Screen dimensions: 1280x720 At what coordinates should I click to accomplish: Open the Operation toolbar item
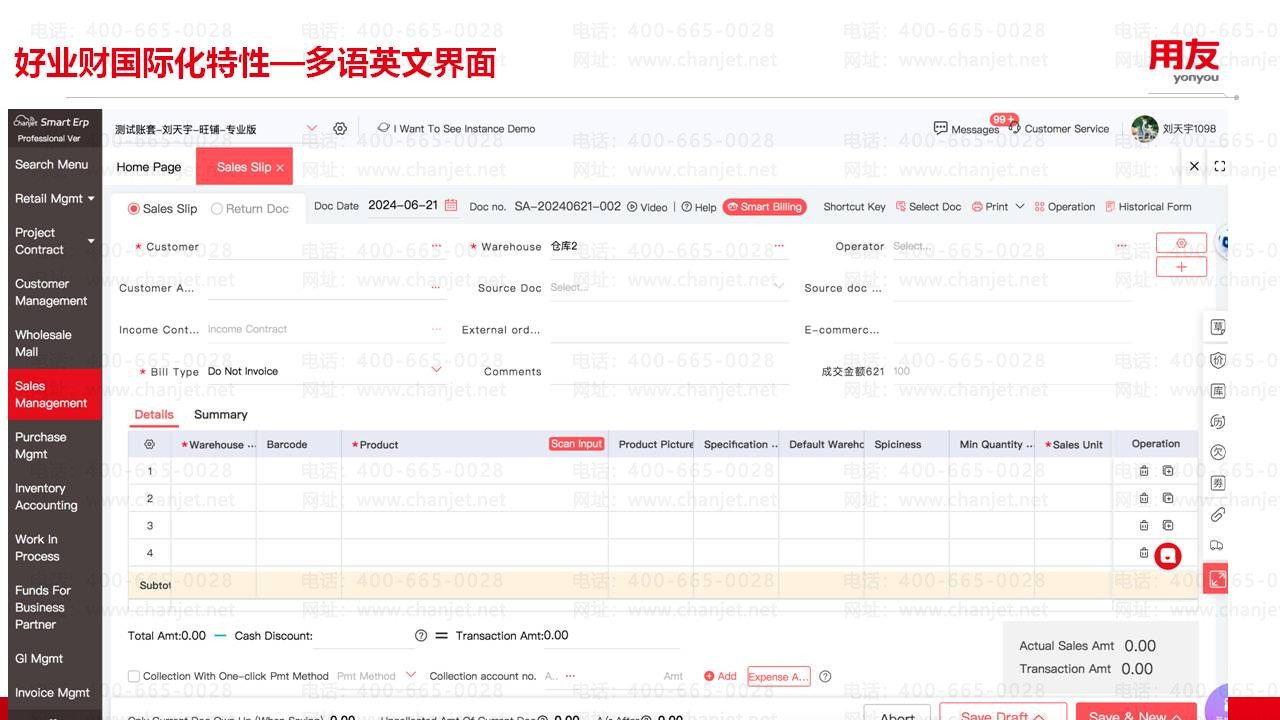click(x=1064, y=207)
